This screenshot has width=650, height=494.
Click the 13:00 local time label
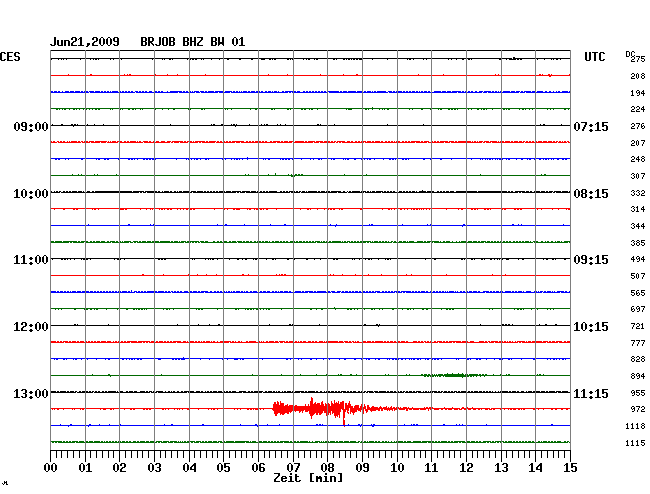click(31, 394)
